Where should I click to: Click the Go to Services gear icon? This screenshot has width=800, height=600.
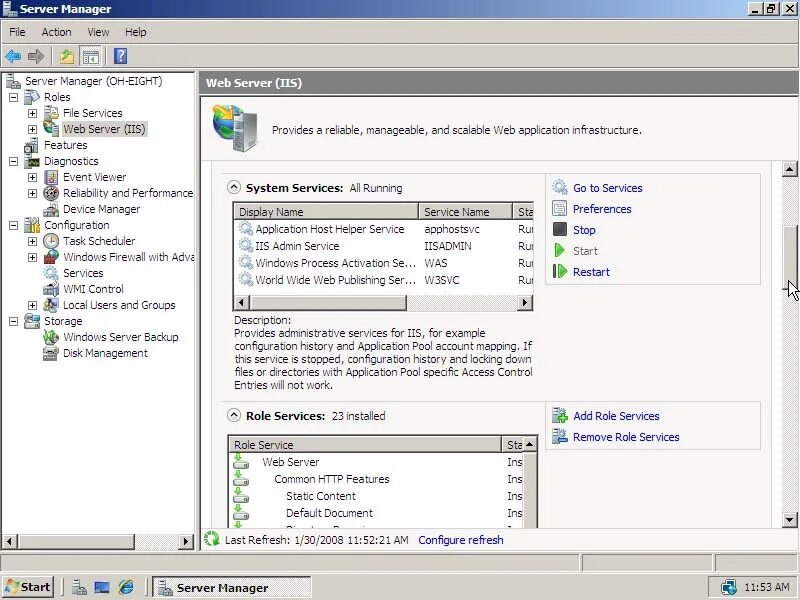pyautogui.click(x=560, y=188)
